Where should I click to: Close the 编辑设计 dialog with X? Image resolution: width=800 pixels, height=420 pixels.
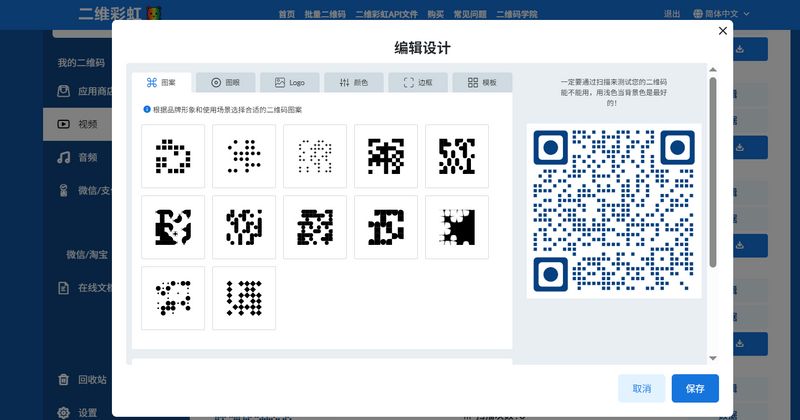(x=723, y=31)
